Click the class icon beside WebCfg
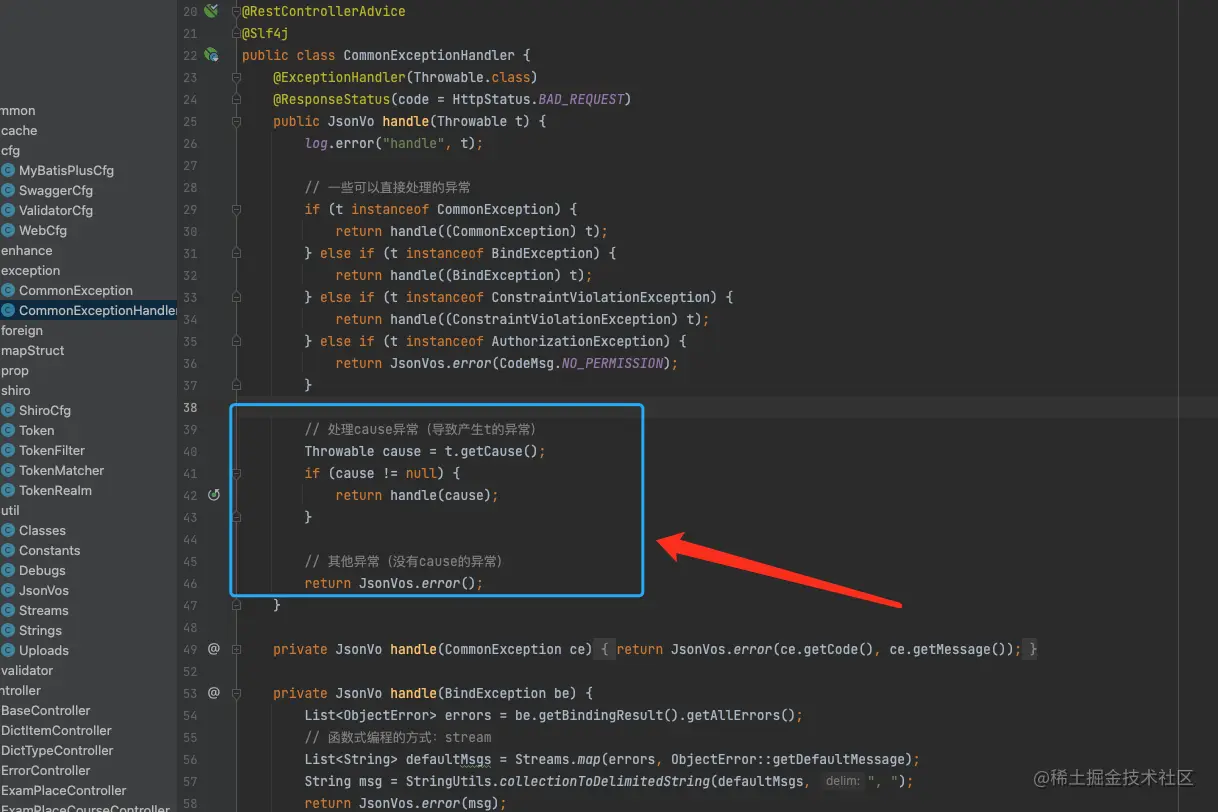1218x812 pixels. coord(8,230)
